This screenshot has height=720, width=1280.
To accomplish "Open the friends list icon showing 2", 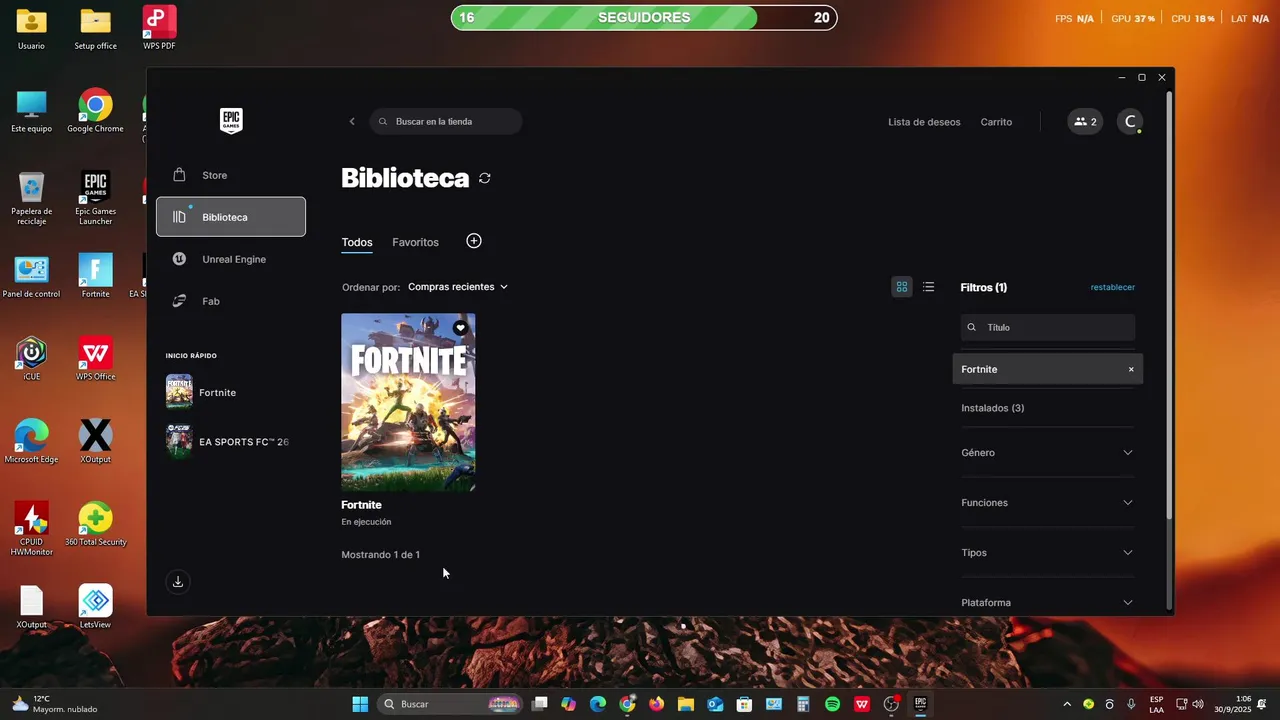I will click(x=1085, y=122).
